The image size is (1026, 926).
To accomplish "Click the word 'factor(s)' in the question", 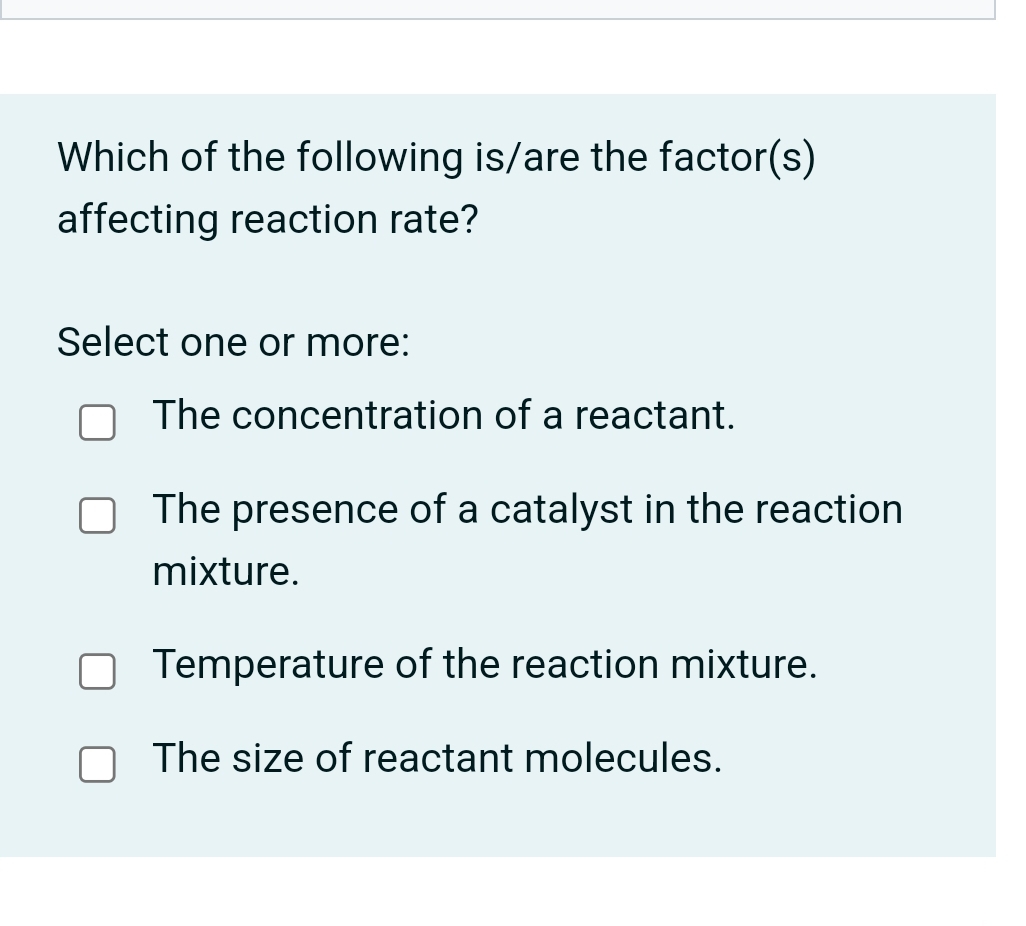I will [x=737, y=157].
